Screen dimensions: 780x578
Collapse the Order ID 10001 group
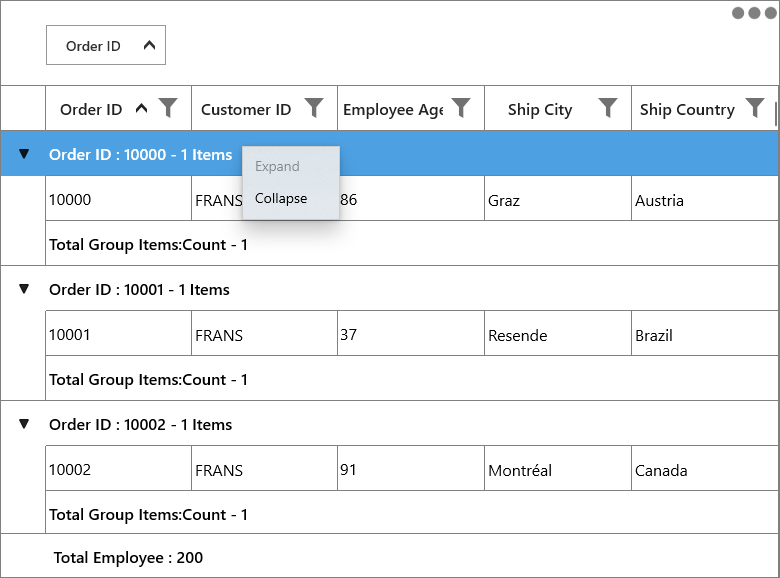click(24, 289)
